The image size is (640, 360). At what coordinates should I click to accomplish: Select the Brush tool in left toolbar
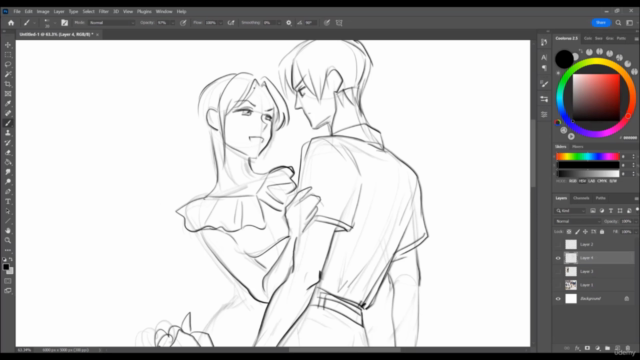8,123
